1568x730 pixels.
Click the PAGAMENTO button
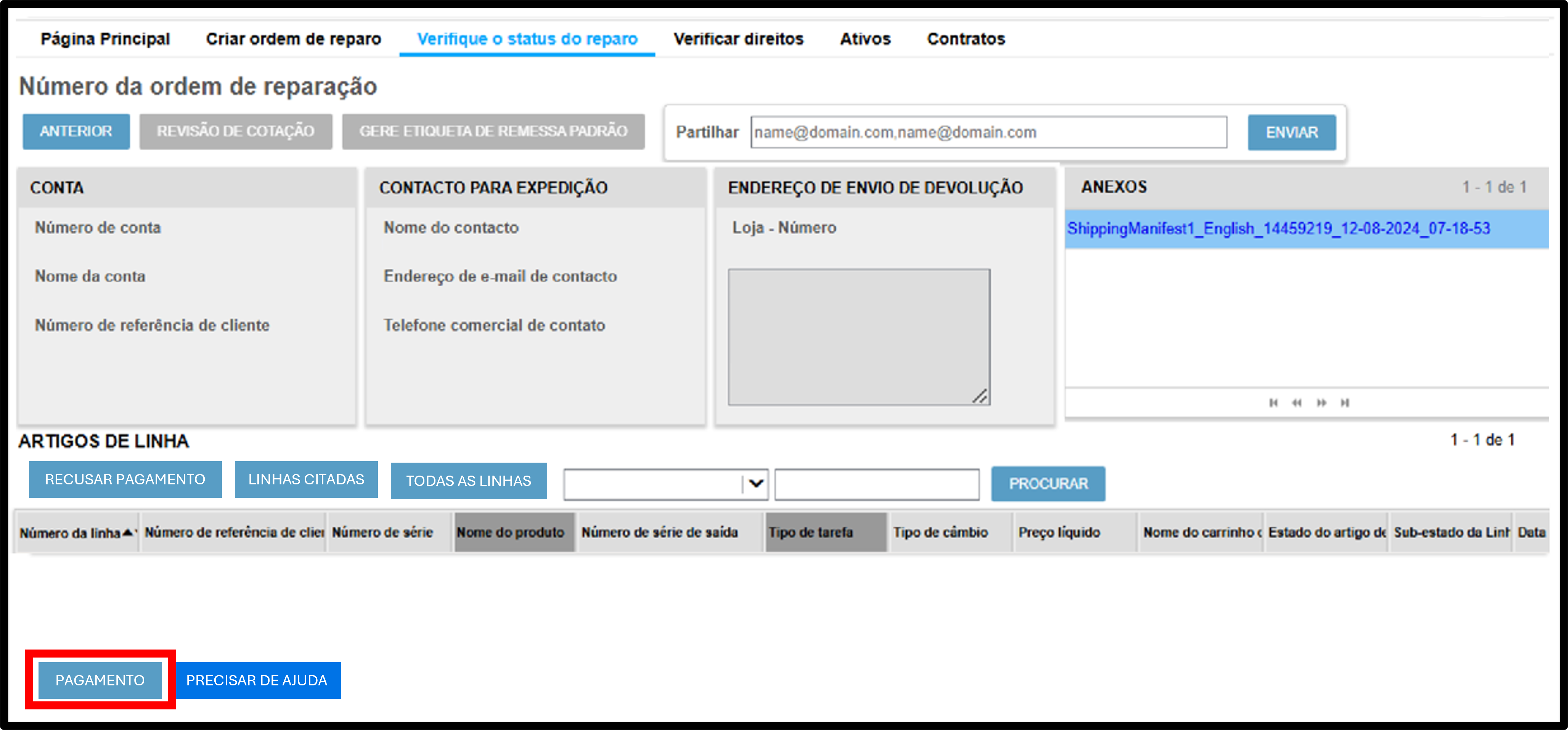click(100, 680)
